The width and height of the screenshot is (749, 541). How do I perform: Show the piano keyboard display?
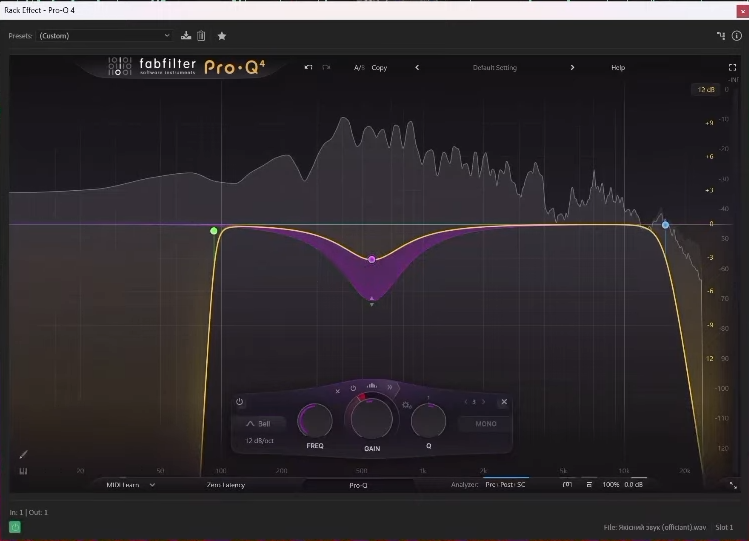coord(23,471)
